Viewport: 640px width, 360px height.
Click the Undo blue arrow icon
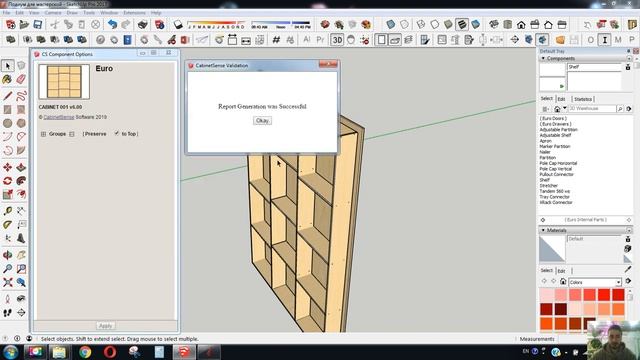pyautogui.click(x=112, y=24)
